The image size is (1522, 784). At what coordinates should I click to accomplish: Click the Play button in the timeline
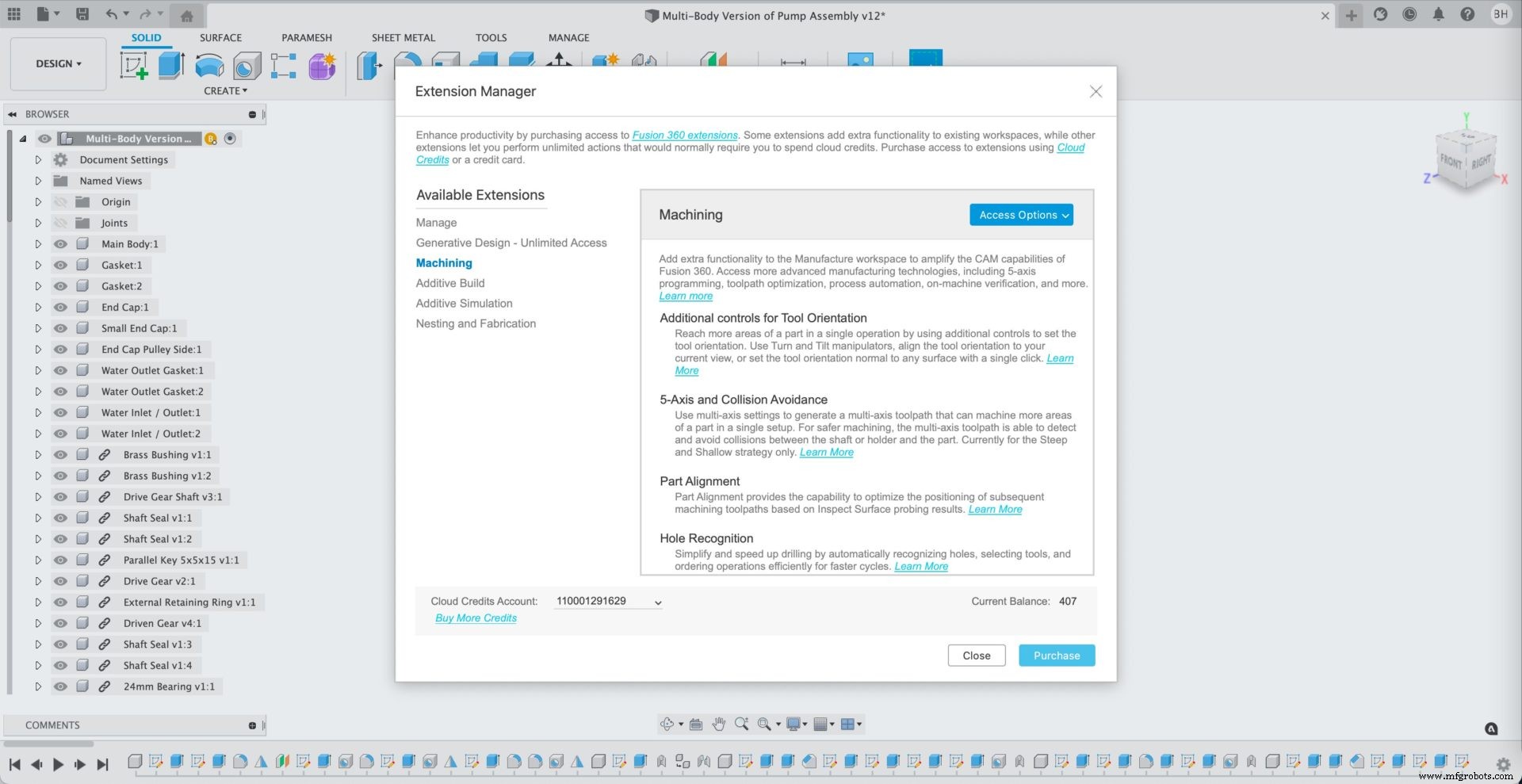(58, 764)
